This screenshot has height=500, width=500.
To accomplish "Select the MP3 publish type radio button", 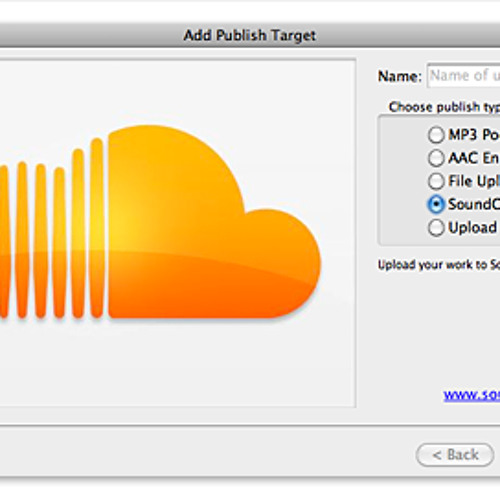I will coord(436,135).
